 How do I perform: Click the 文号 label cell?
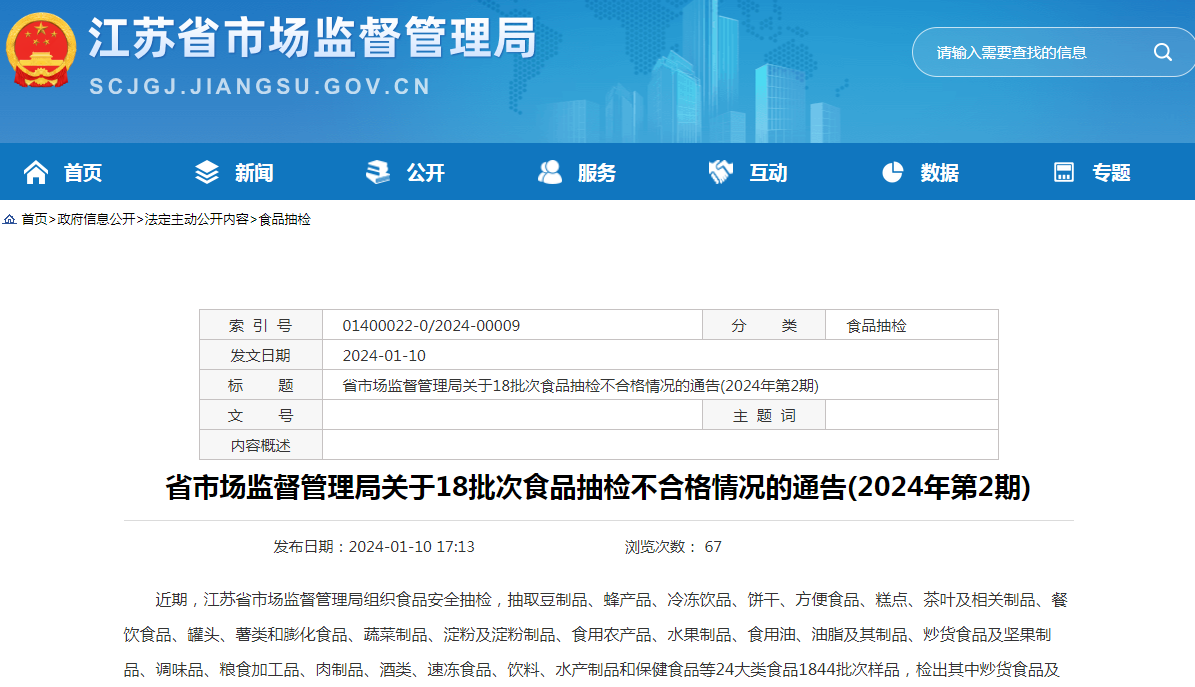point(261,415)
